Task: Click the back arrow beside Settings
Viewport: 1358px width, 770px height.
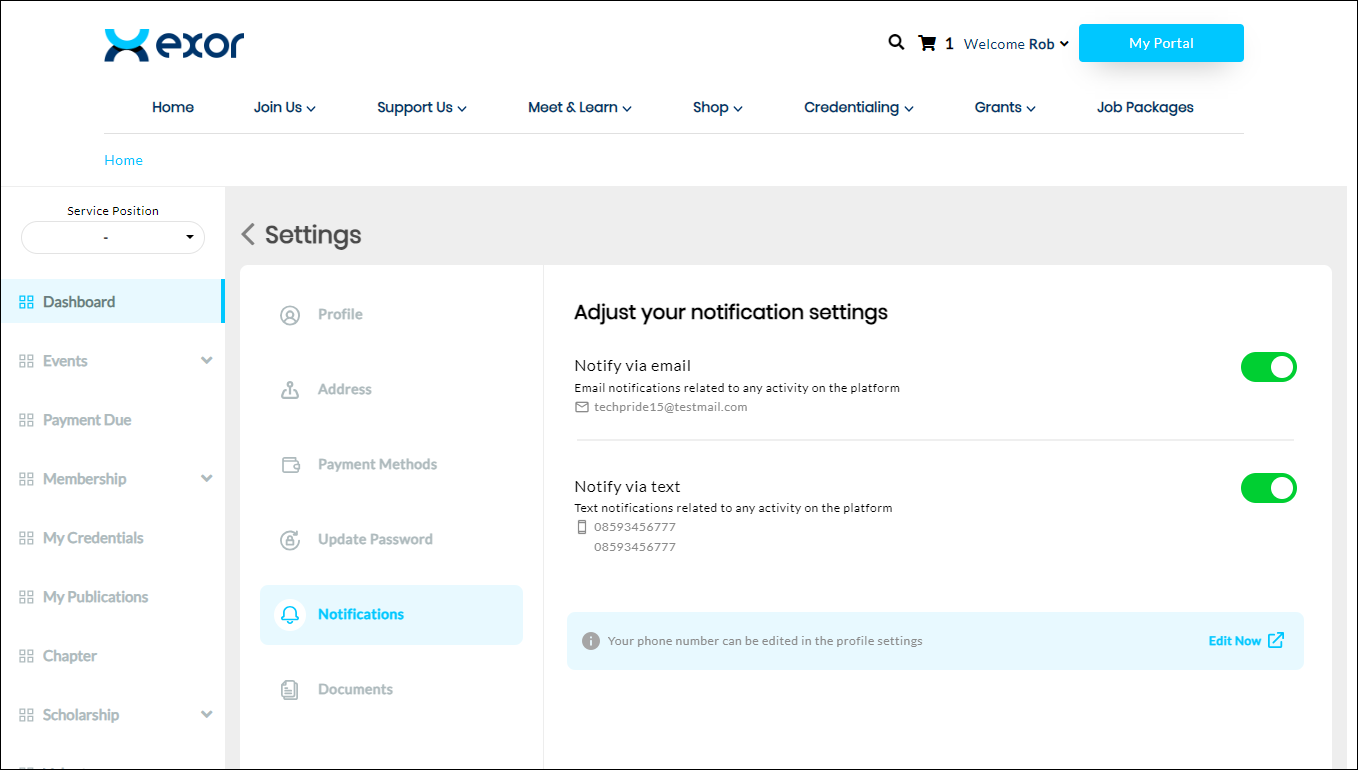Action: tap(249, 235)
